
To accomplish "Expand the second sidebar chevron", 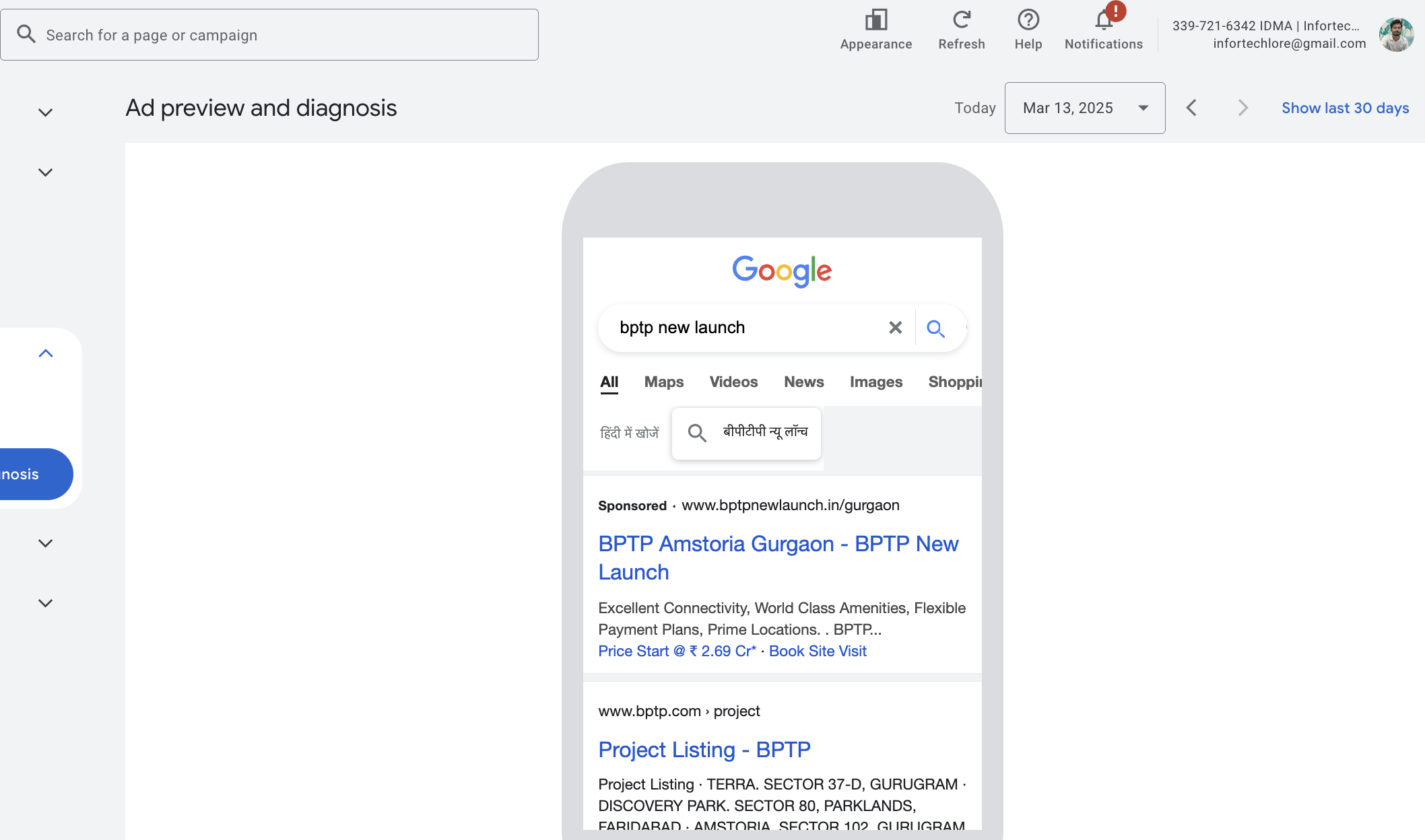I will click(45, 172).
